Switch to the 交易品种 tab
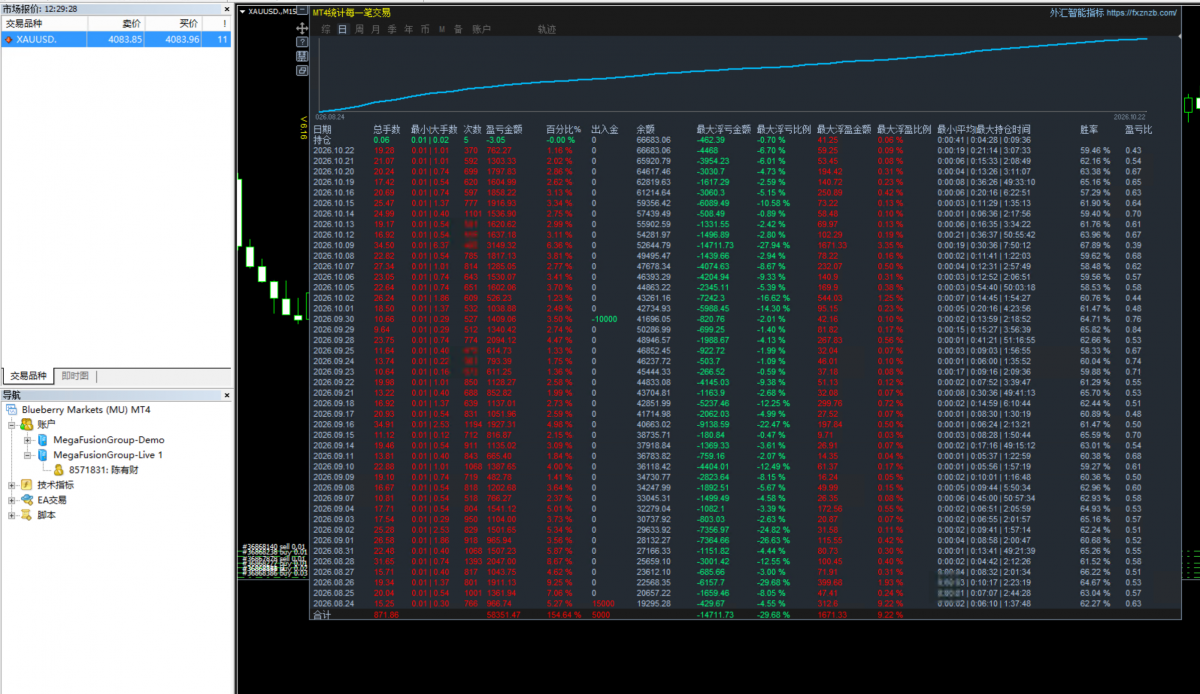The width and height of the screenshot is (1200, 694). [x=28, y=376]
